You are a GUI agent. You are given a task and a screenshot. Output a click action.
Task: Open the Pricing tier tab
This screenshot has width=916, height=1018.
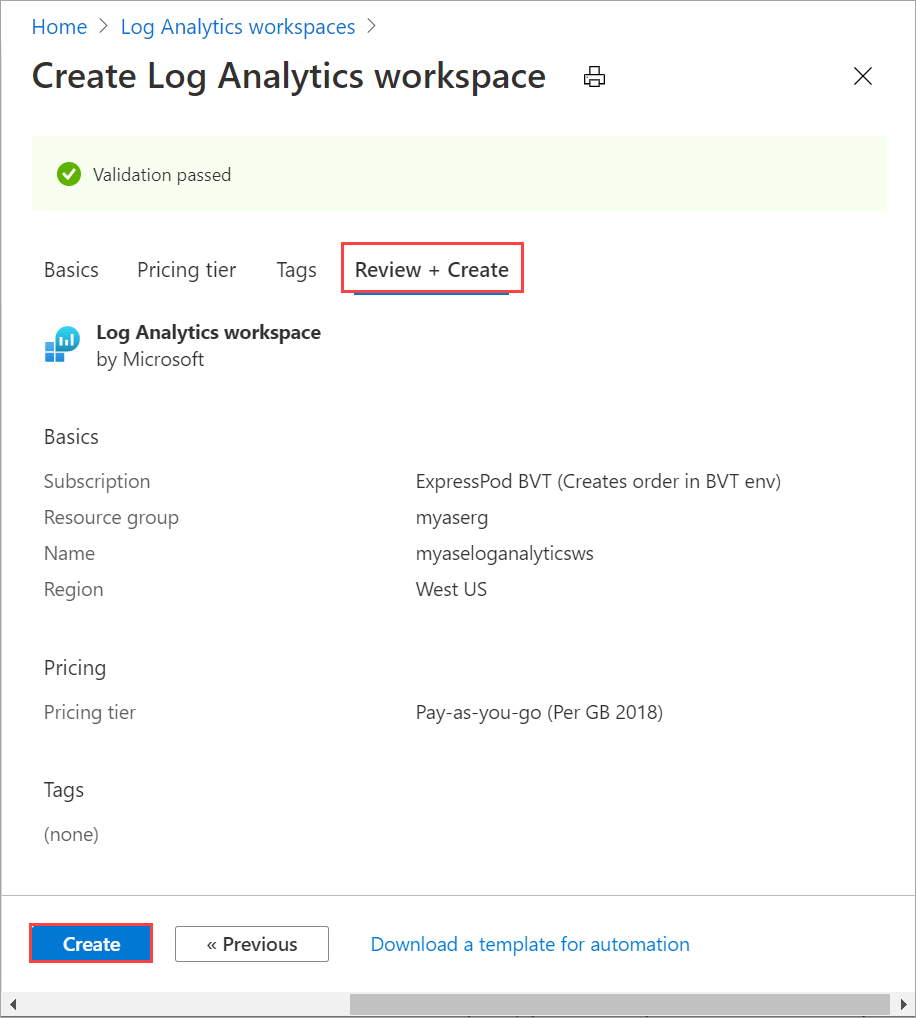(x=186, y=269)
